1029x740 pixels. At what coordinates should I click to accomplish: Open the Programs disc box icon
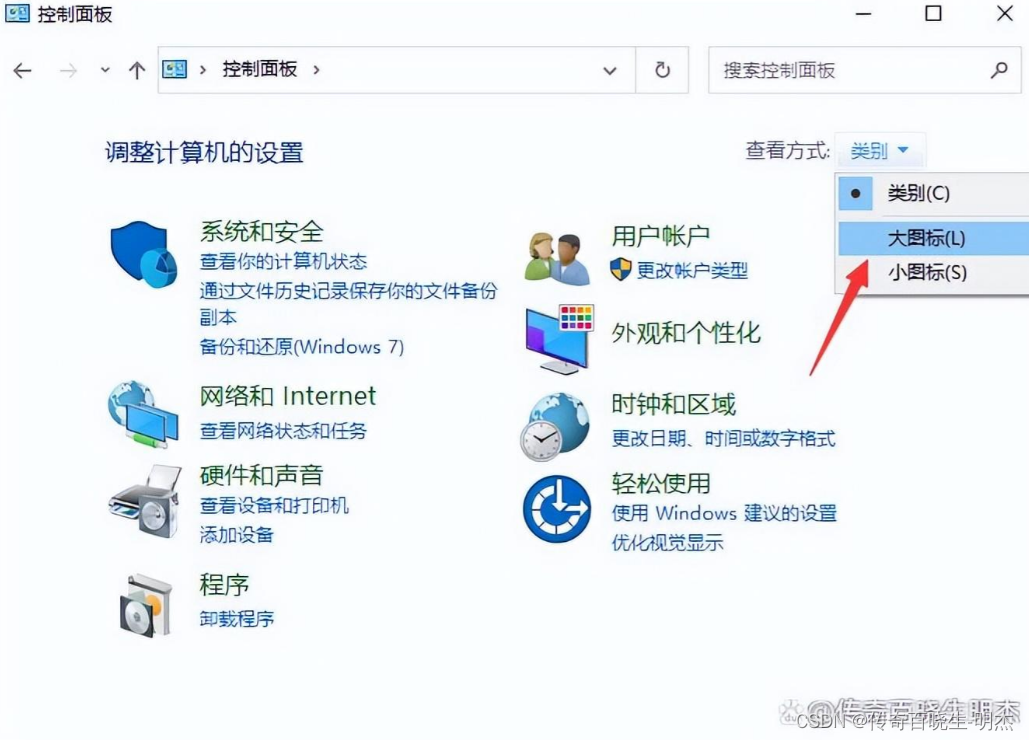tap(146, 605)
